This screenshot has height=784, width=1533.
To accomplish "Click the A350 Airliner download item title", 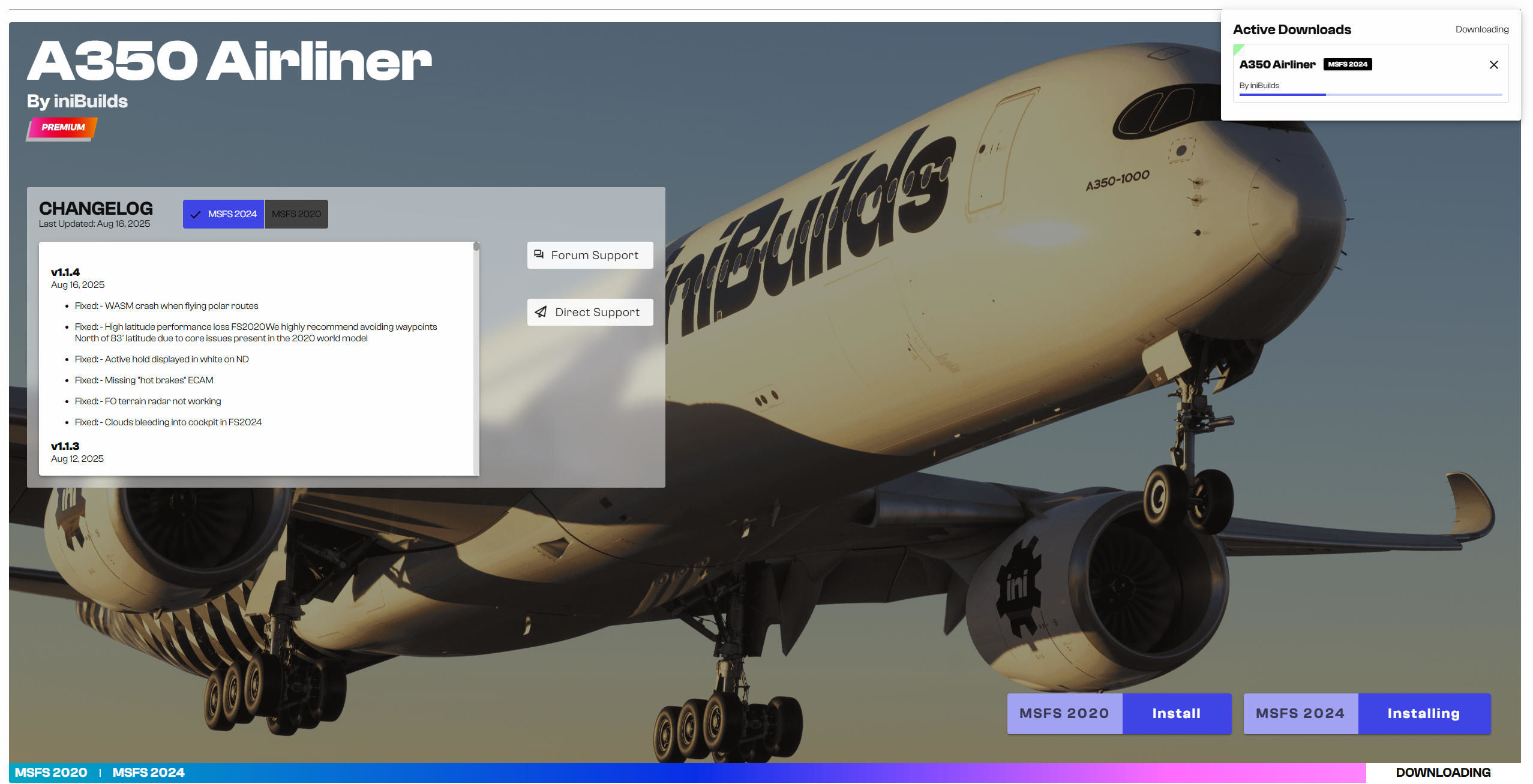I will (x=1277, y=64).
